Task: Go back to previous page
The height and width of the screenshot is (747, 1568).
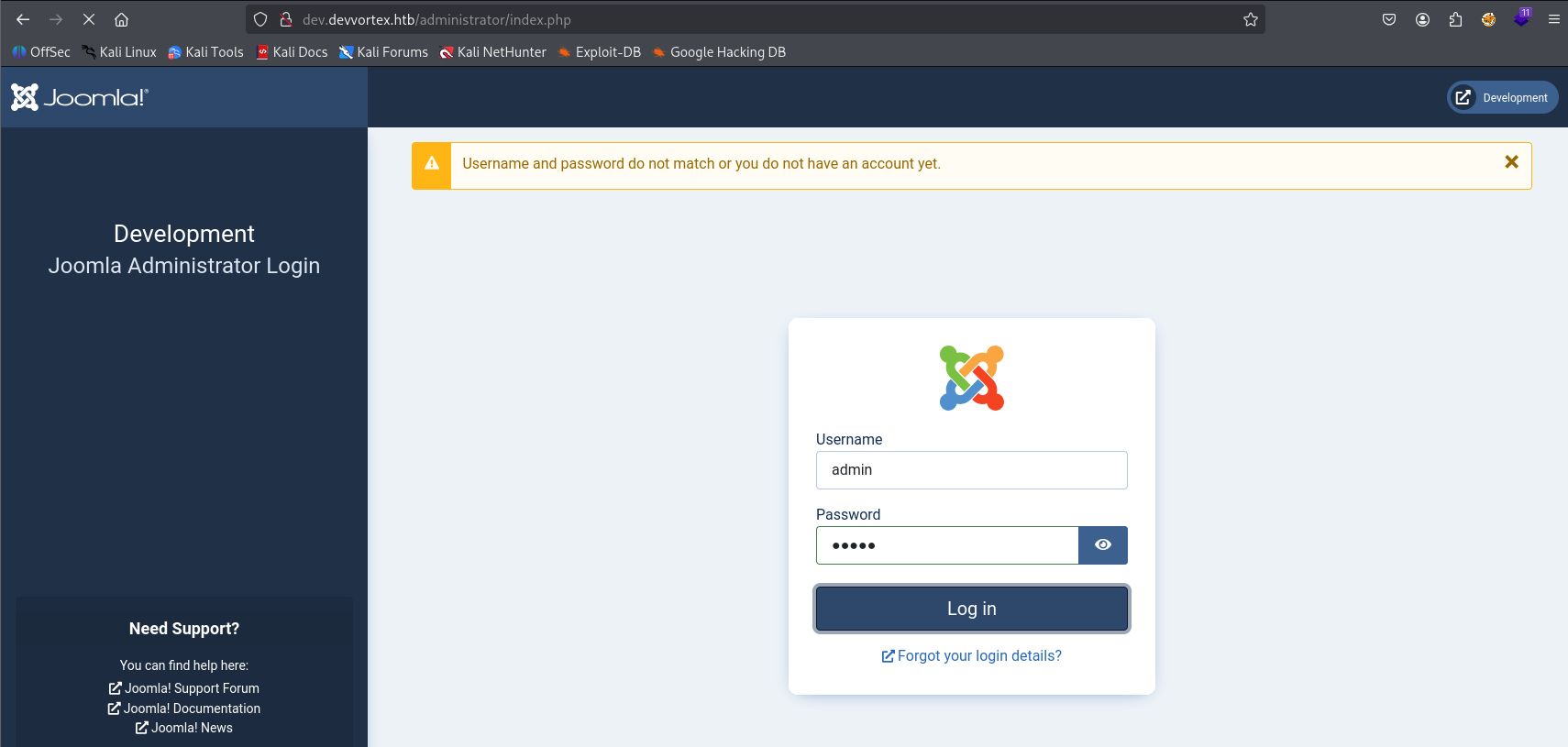Action: click(x=23, y=19)
